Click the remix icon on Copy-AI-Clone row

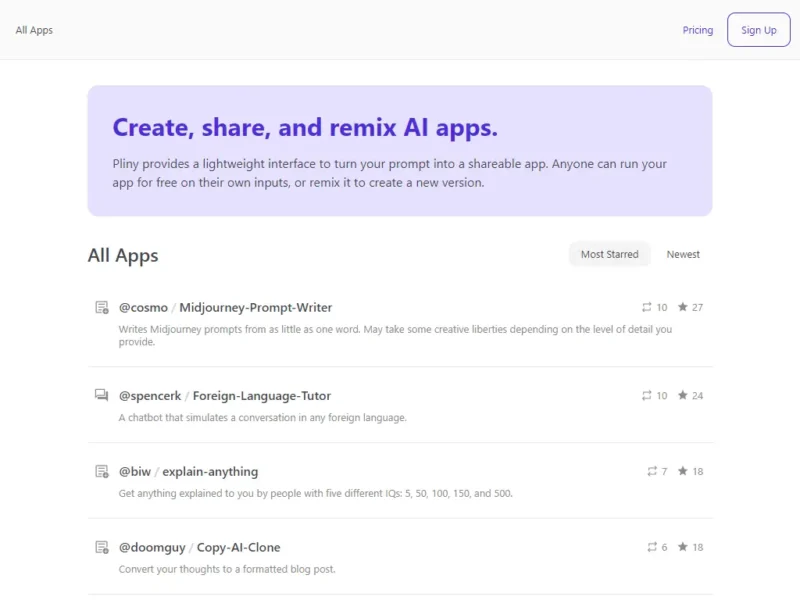coord(652,547)
